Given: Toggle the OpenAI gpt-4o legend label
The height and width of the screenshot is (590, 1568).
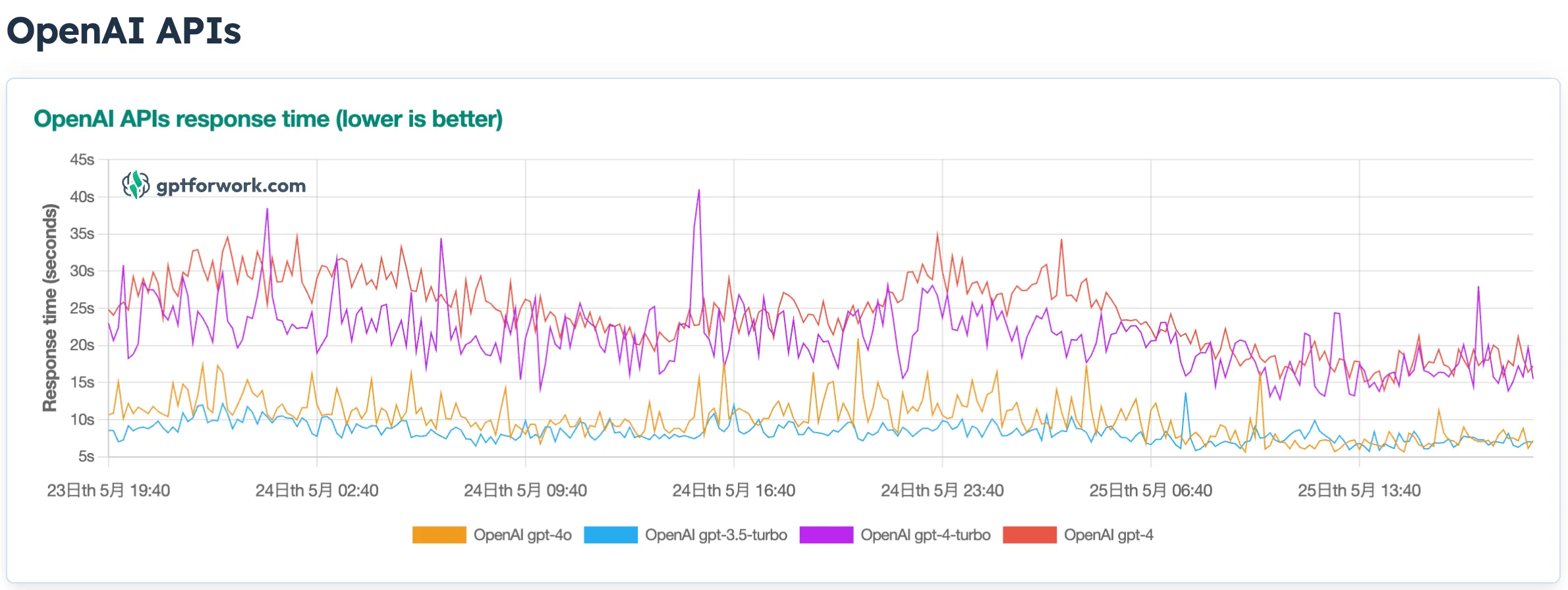Looking at the screenshot, I should 522,535.
